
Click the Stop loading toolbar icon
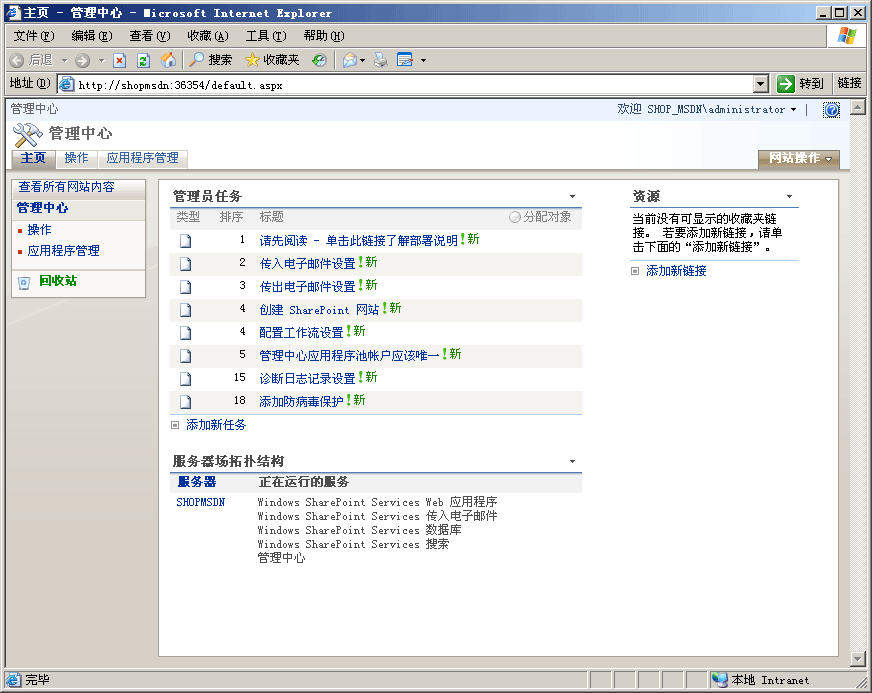click(x=120, y=60)
